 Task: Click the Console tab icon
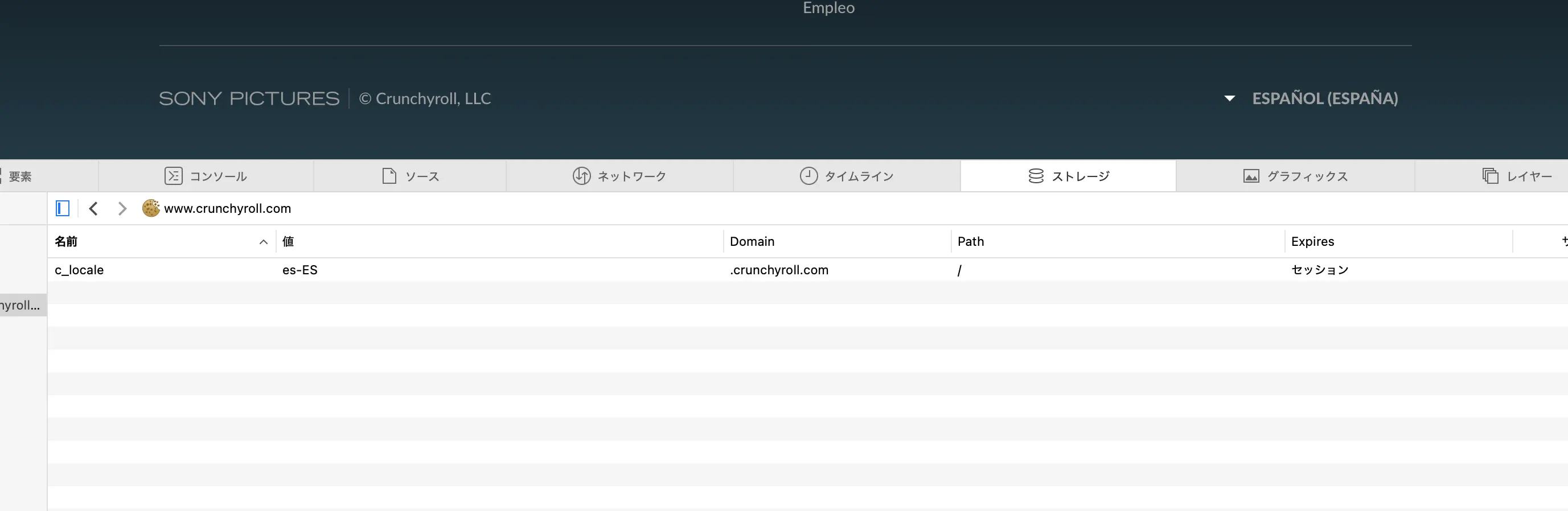coord(174,176)
